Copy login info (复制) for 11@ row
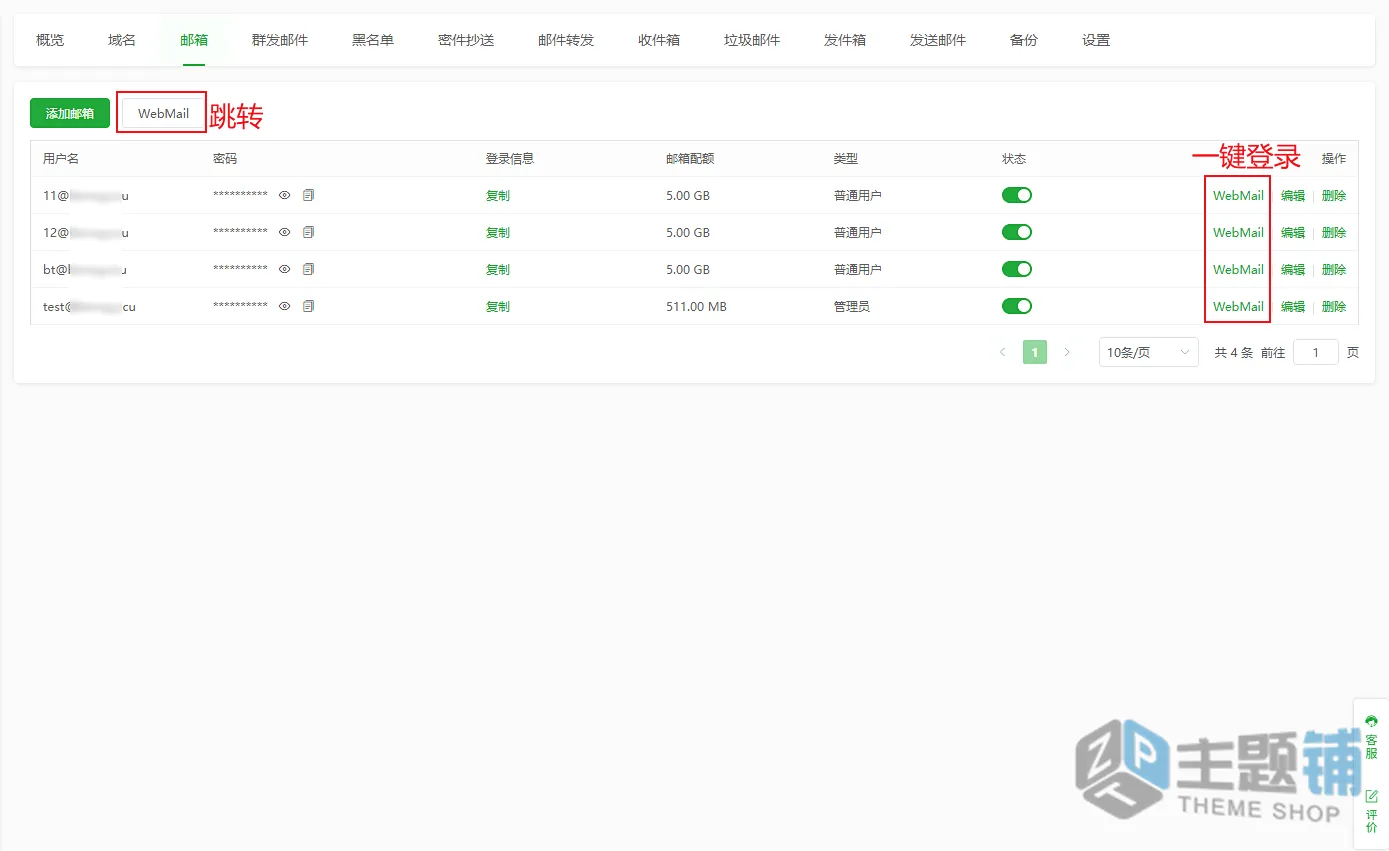This screenshot has height=851, width=1389. click(498, 196)
